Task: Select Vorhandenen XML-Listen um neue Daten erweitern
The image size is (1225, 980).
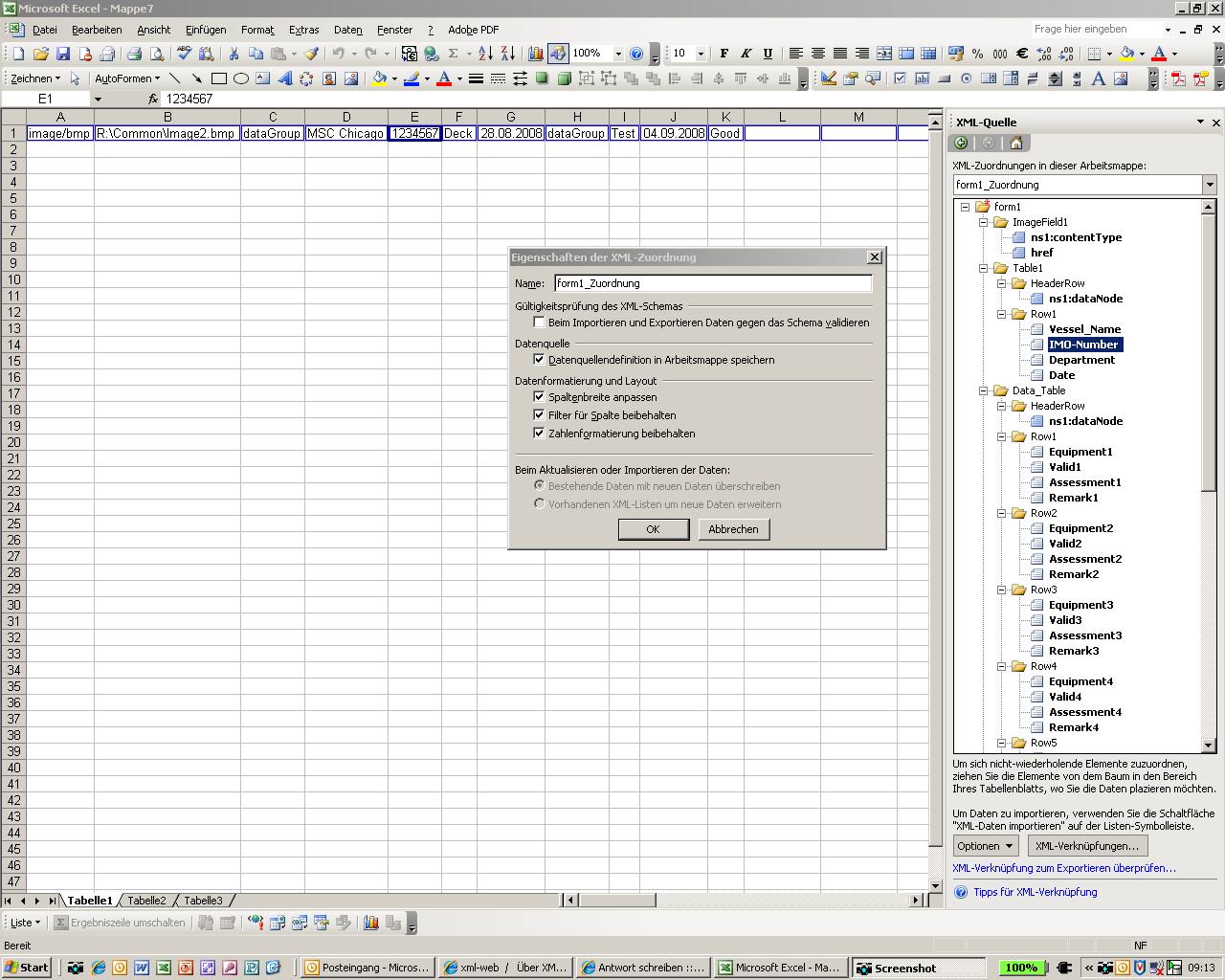Action: click(540, 504)
